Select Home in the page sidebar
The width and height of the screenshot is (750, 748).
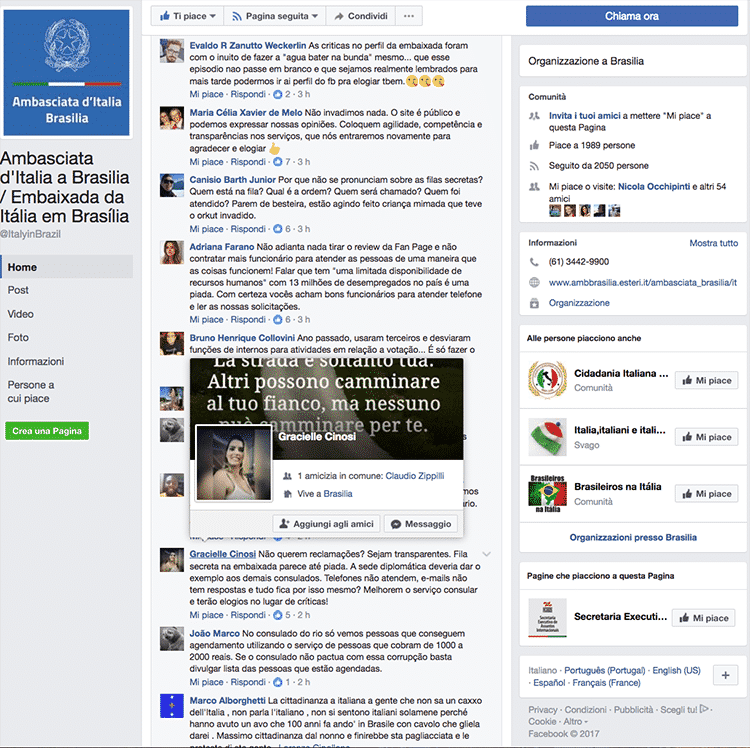click(67, 267)
